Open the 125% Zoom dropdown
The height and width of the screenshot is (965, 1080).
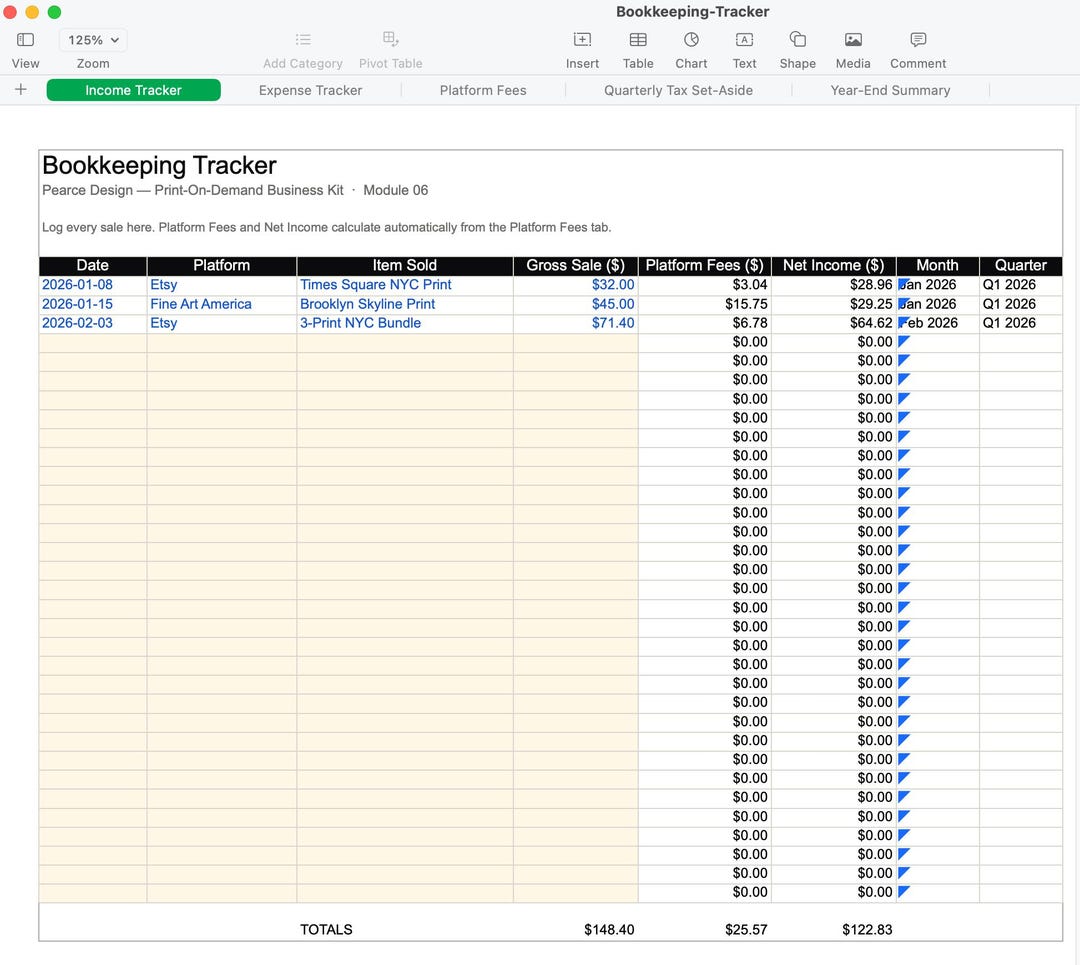coord(93,40)
